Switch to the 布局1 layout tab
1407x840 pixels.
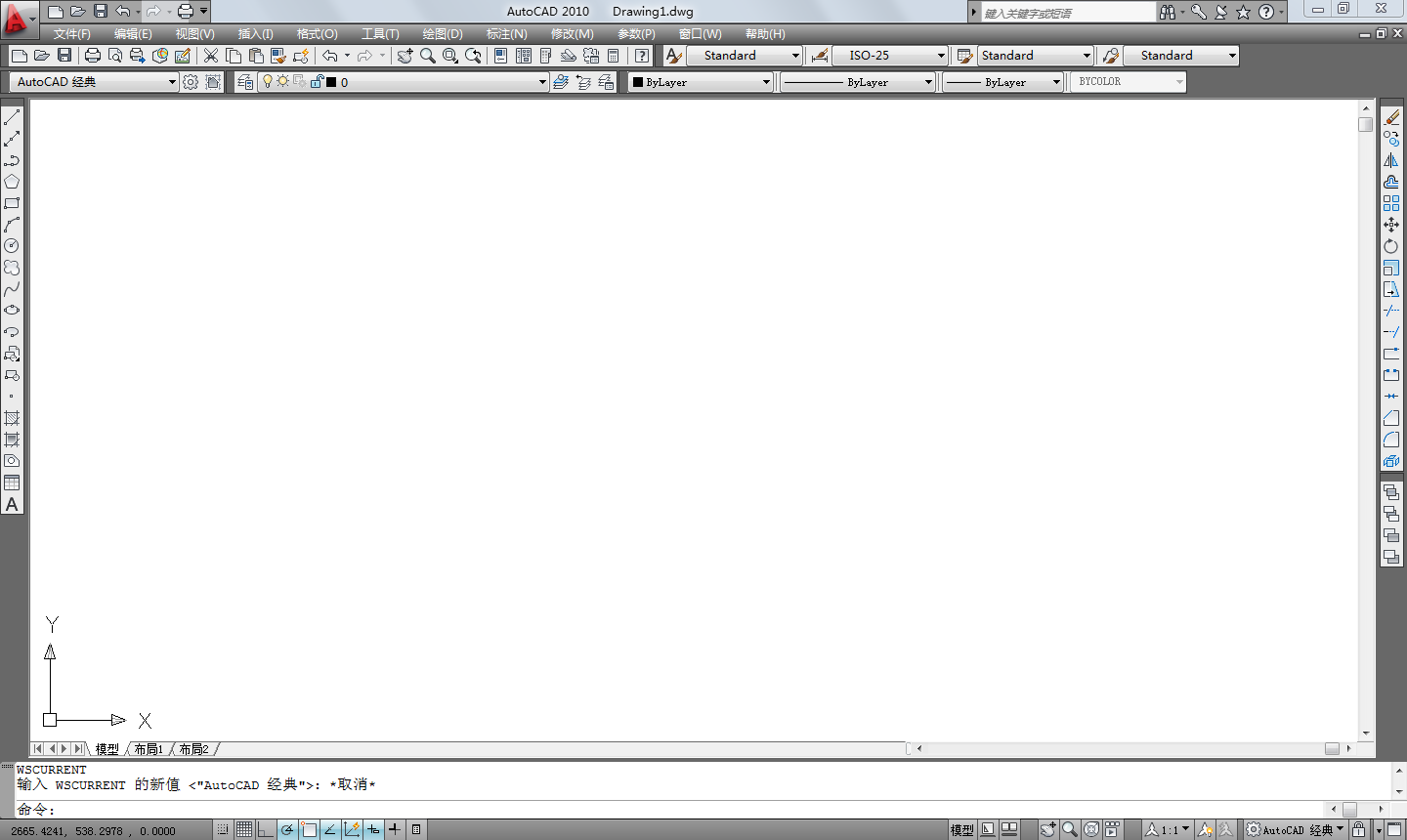(149, 749)
